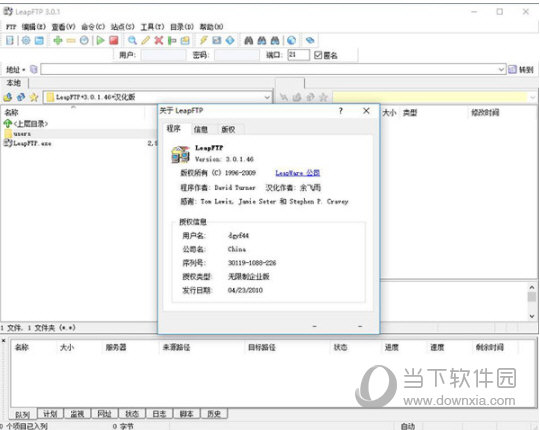This screenshot has height=430, width=540.
Task: Click the local pane refresh icon
Action: click(21, 97)
